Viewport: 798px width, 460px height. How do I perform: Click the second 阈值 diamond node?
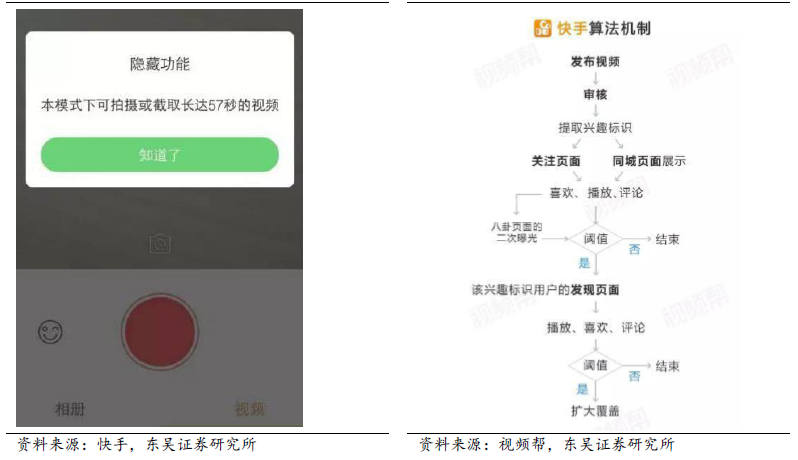point(595,365)
